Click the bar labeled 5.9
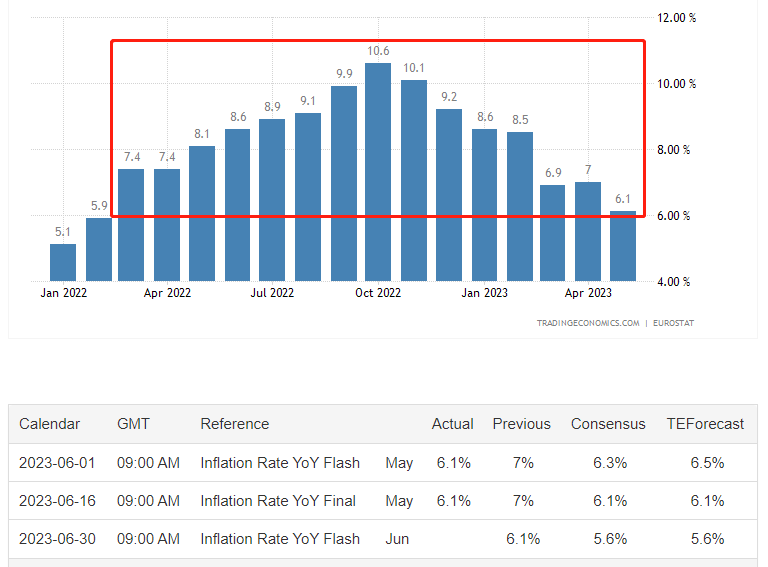Image resolution: width=768 pixels, height=567 pixels. (x=99, y=249)
